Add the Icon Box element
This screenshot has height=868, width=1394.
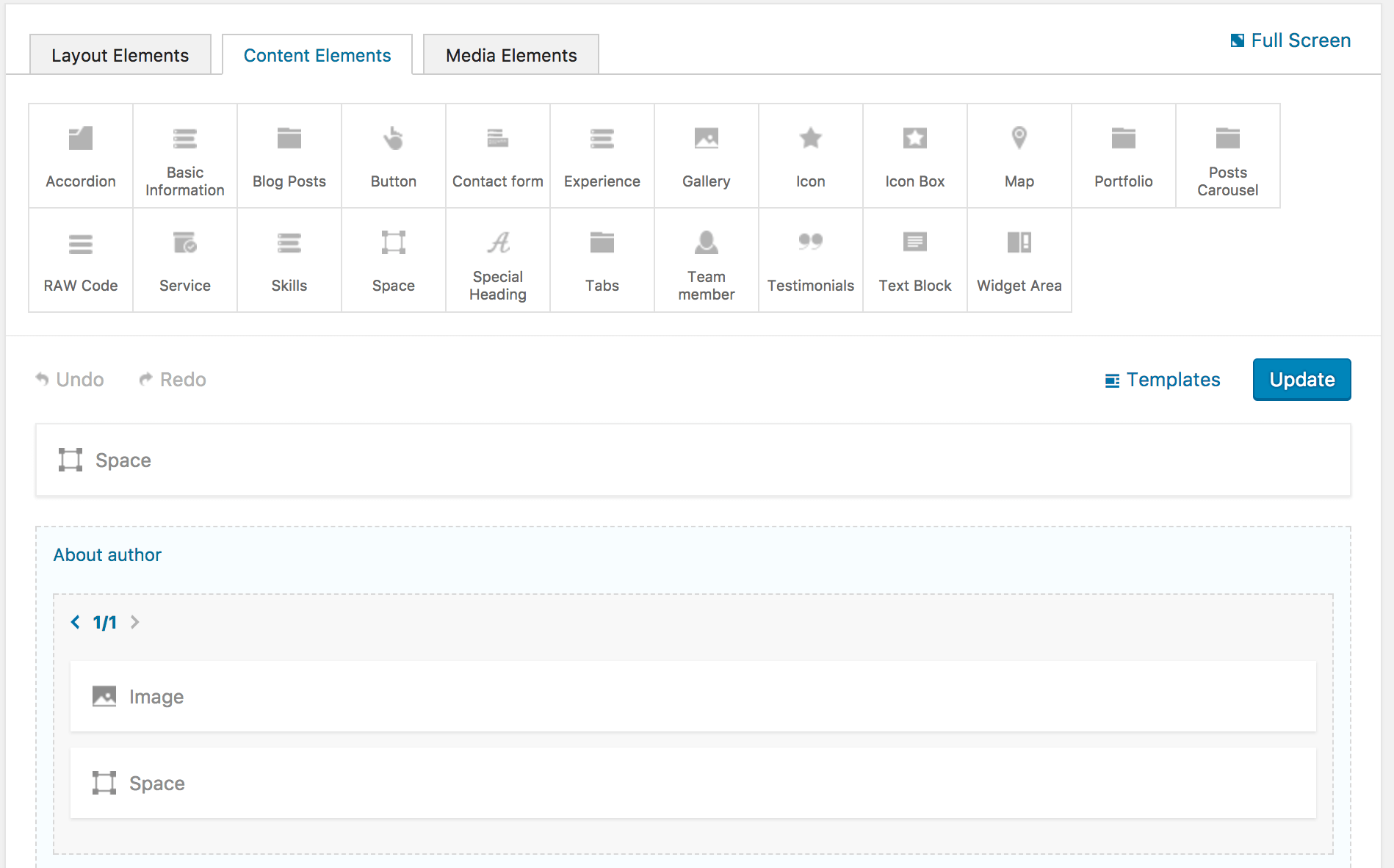click(914, 156)
